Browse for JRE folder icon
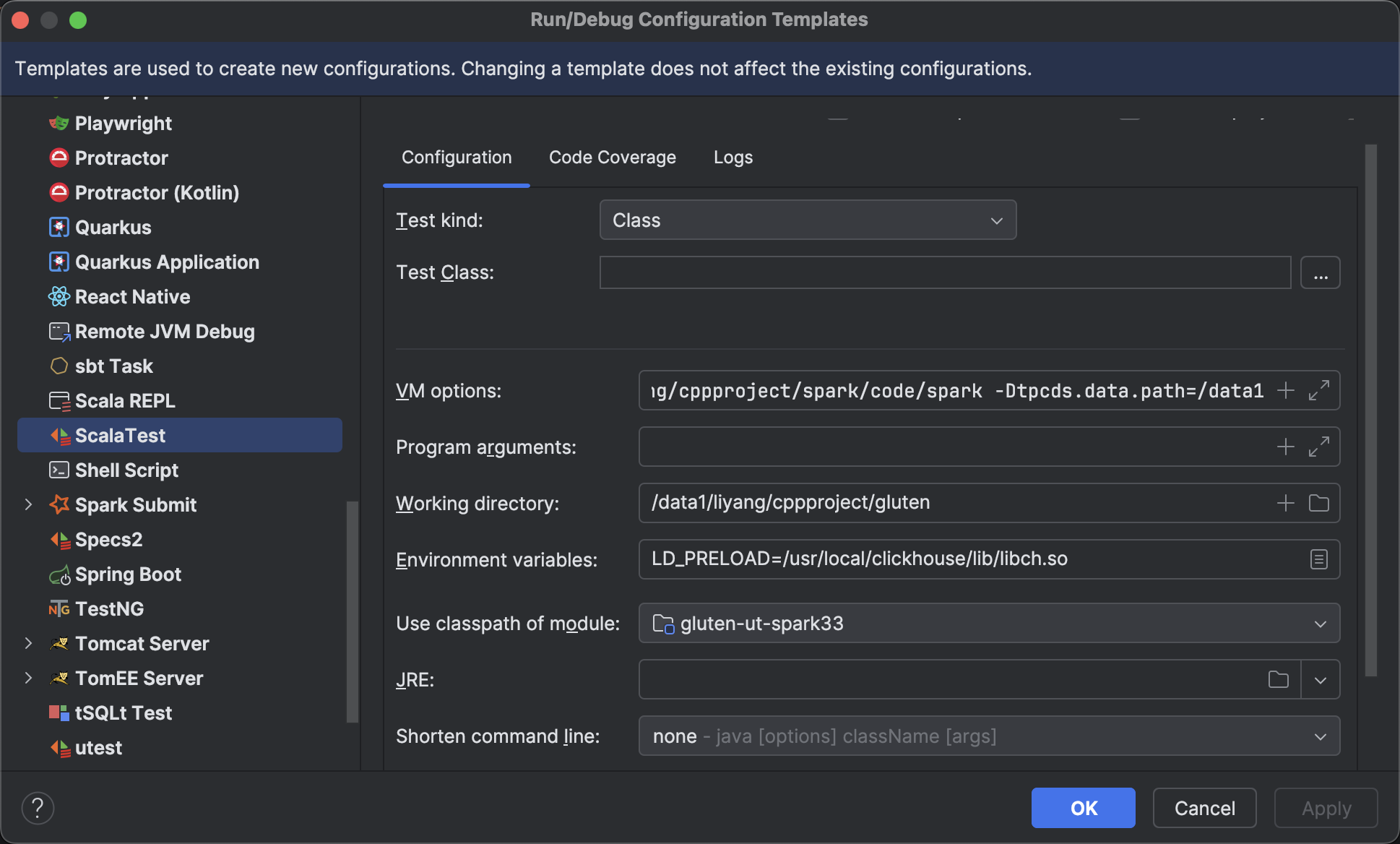The width and height of the screenshot is (1400, 844). (1278, 679)
